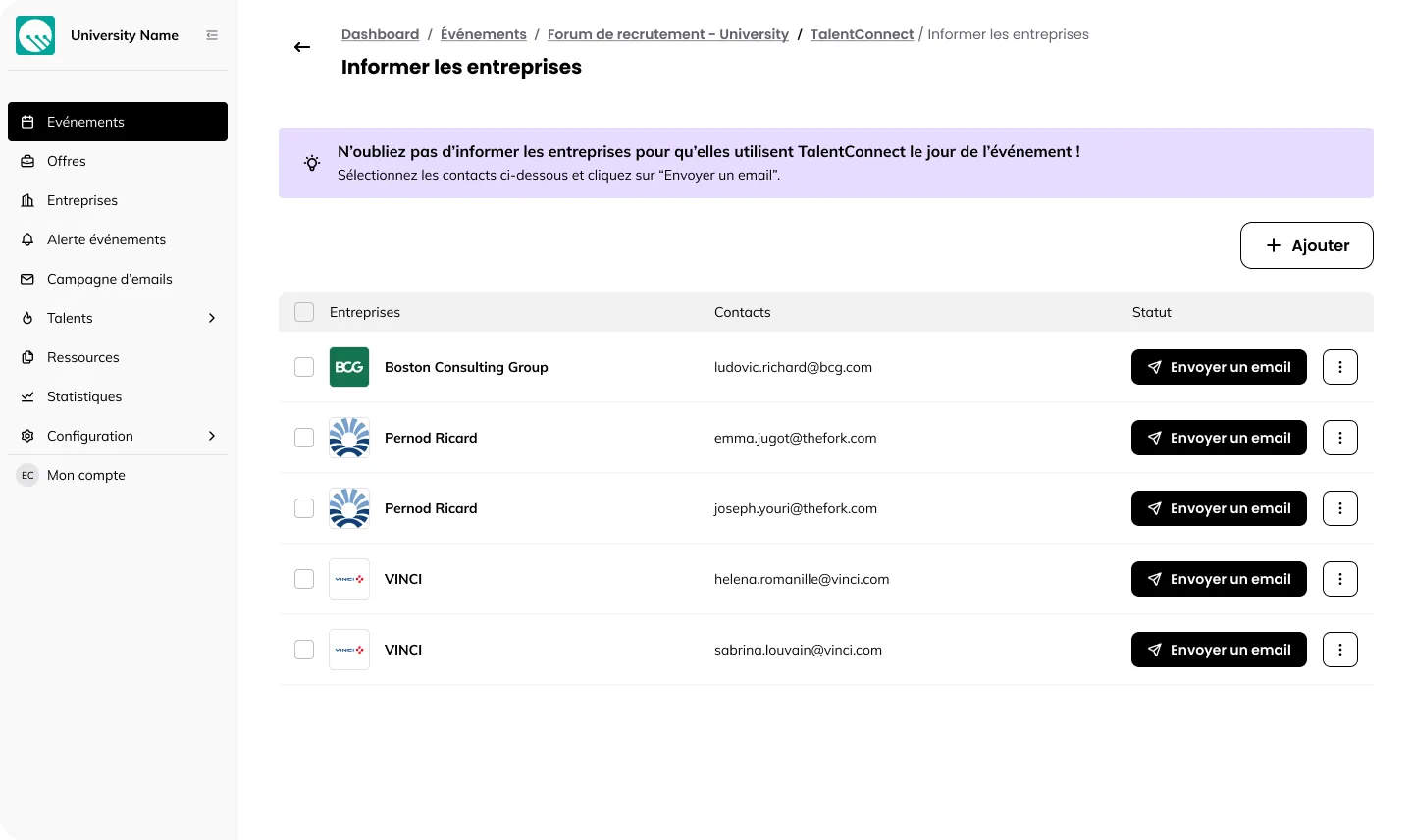Viewport: 1413px width, 840px height.
Task: Click the Entreprises column header
Action: 365,312
